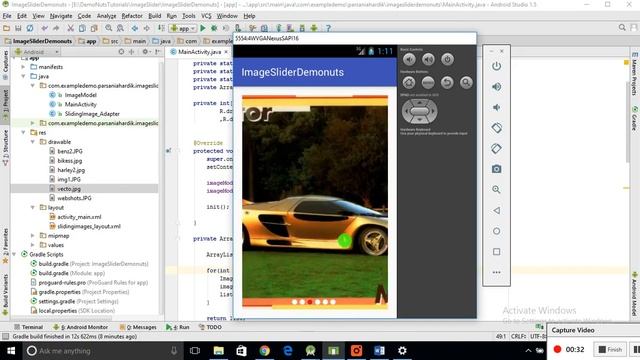Collapse the drawable folder
The width and height of the screenshot is (640, 360).
pos(33,142)
